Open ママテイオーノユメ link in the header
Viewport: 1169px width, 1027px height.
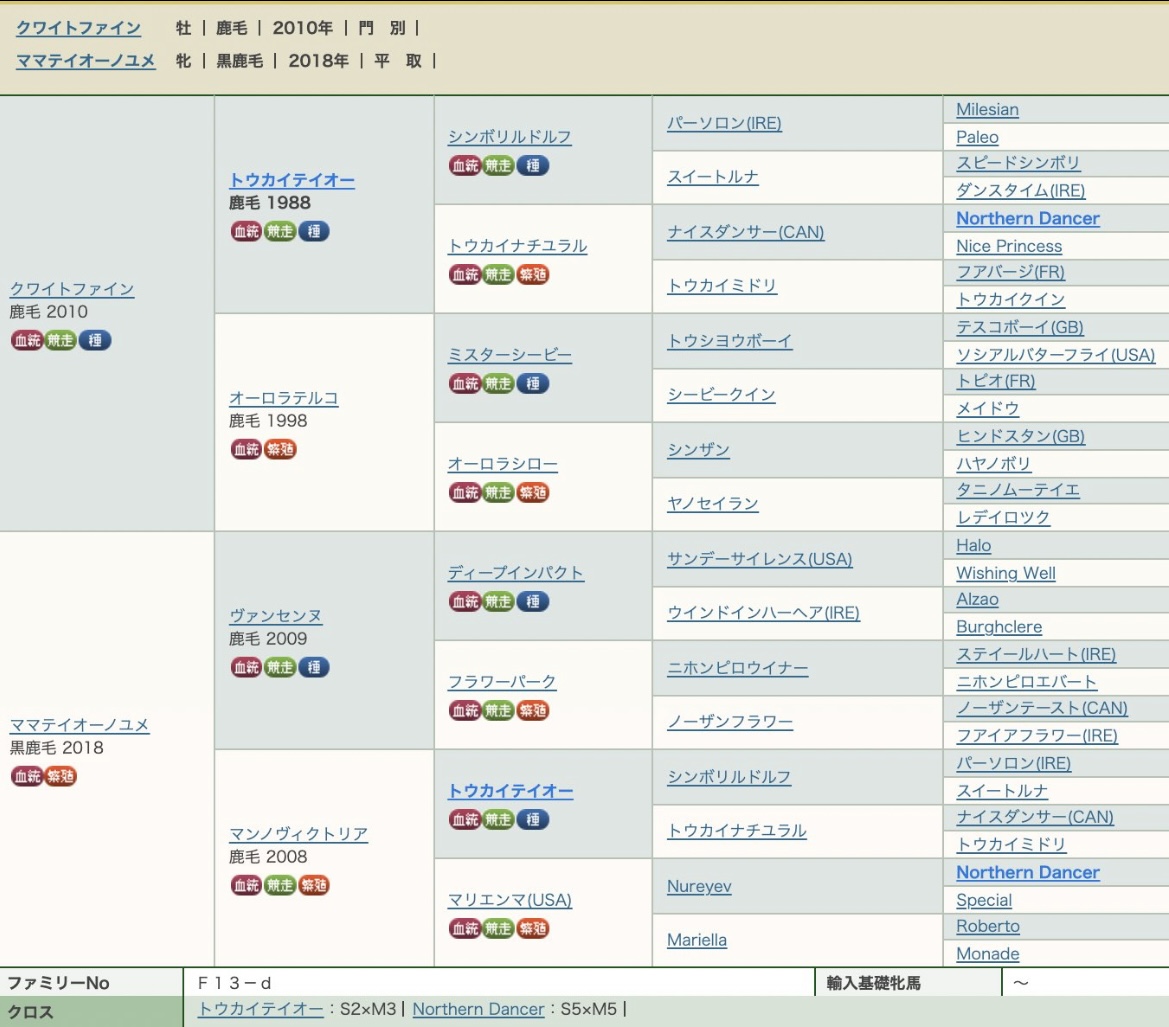tap(86, 60)
